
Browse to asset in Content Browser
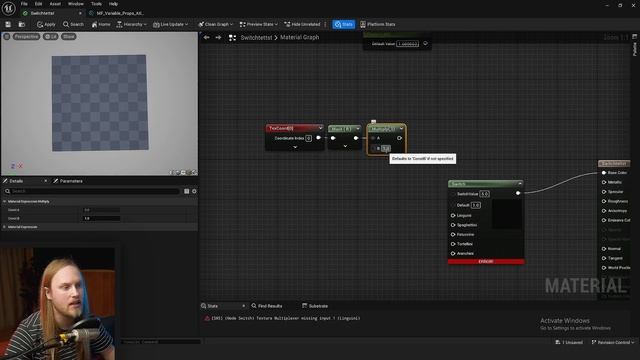(22, 24)
